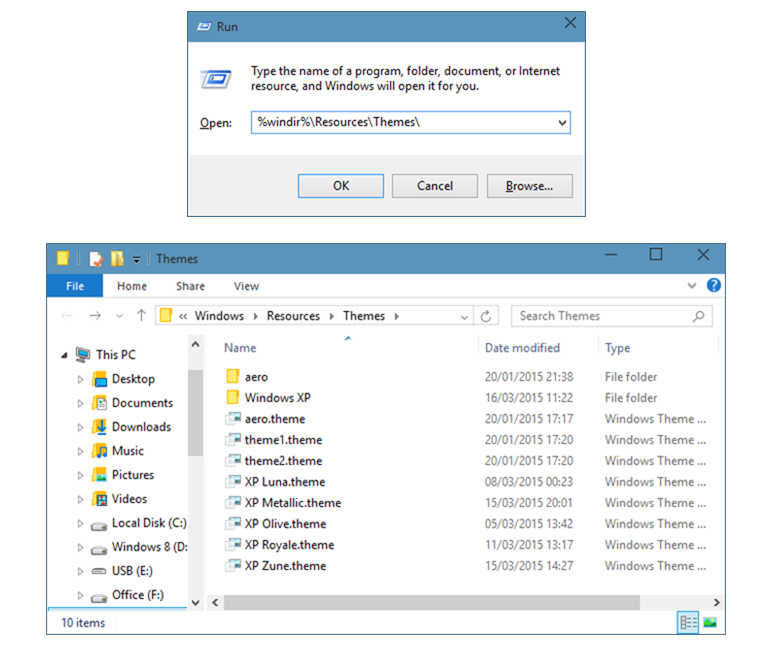779x651 pixels.
Task: Click Browse... in the Run dialog
Action: [x=530, y=186]
